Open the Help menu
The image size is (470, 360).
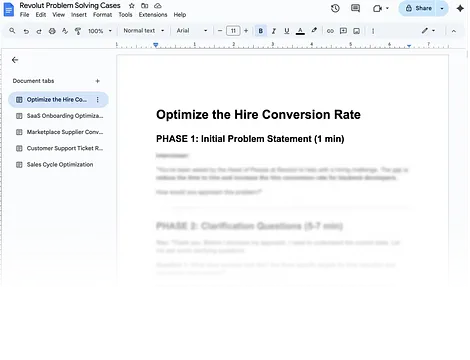point(180,15)
